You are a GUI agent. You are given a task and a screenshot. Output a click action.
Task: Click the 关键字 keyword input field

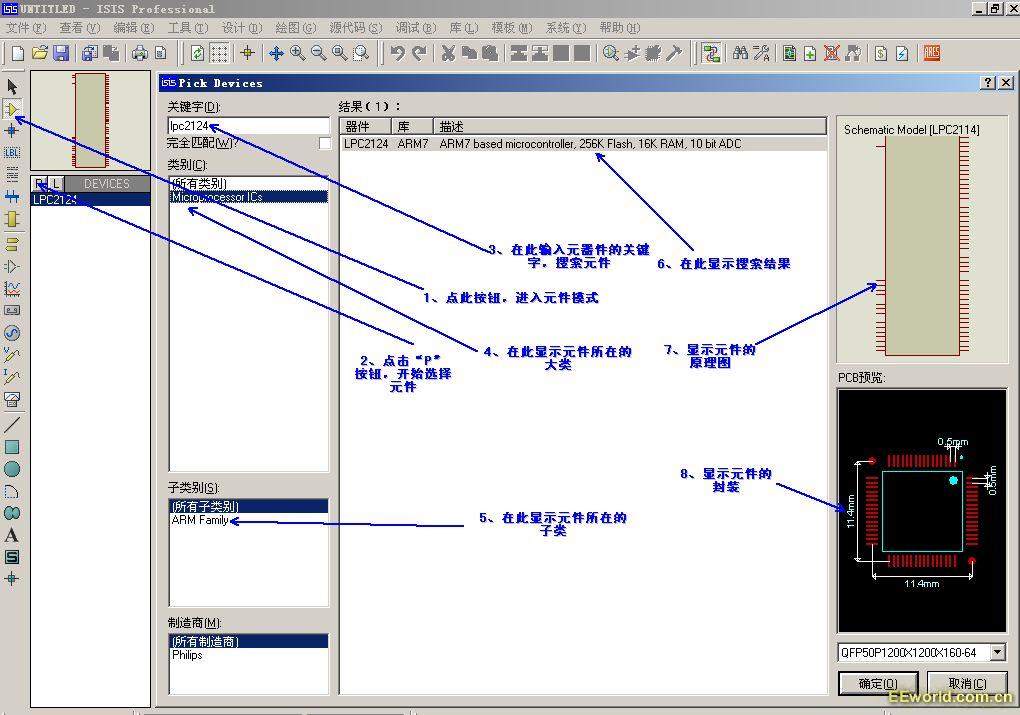[x=248, y=126]
